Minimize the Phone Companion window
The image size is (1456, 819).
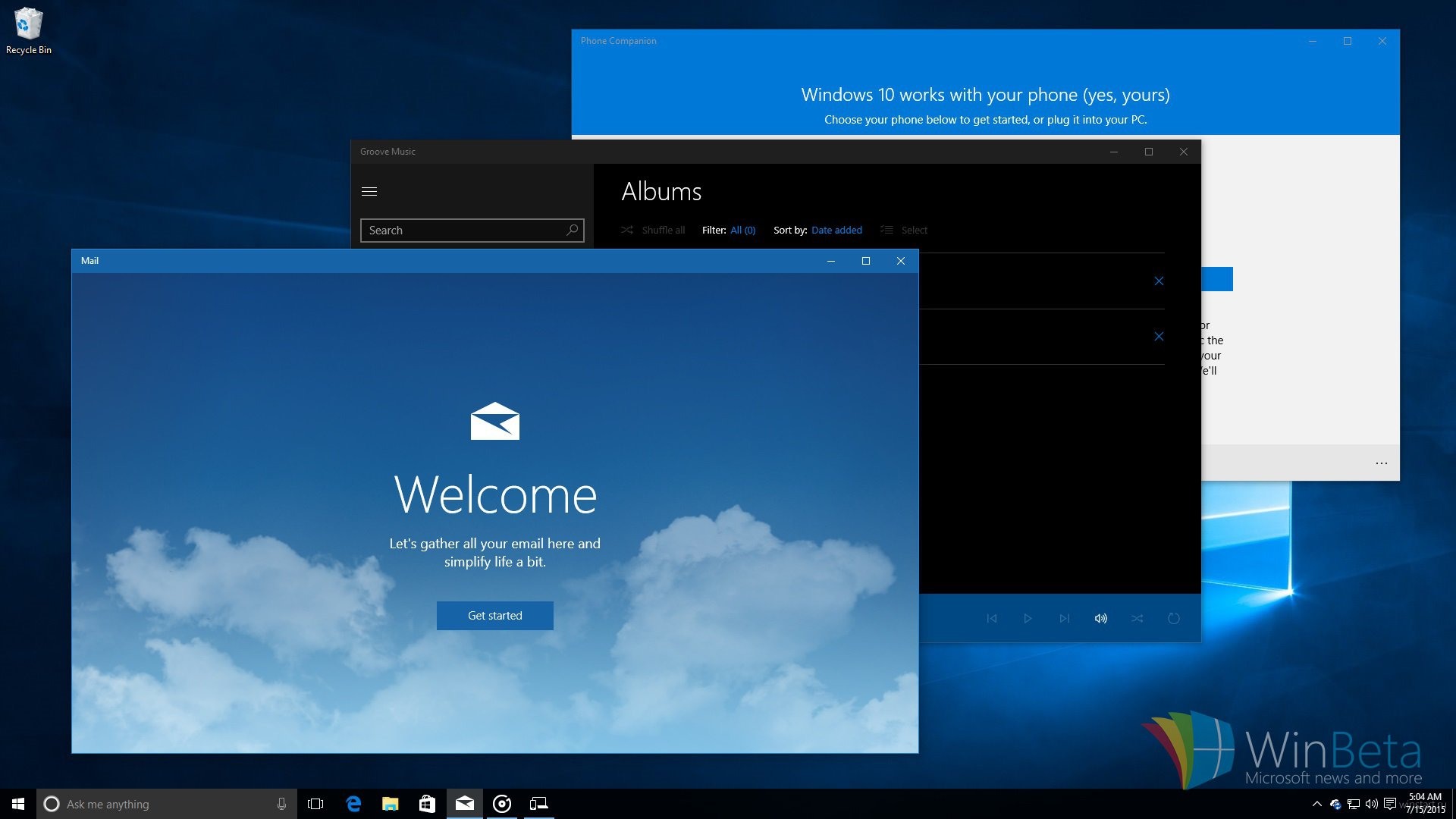coord(1313,41)
